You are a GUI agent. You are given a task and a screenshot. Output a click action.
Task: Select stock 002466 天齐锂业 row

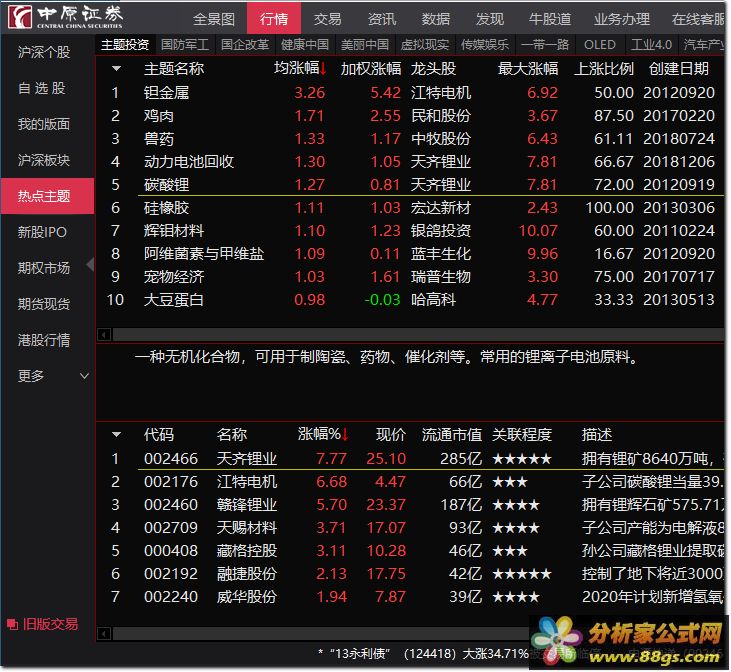pyautogui.click(x=410, y=458)
